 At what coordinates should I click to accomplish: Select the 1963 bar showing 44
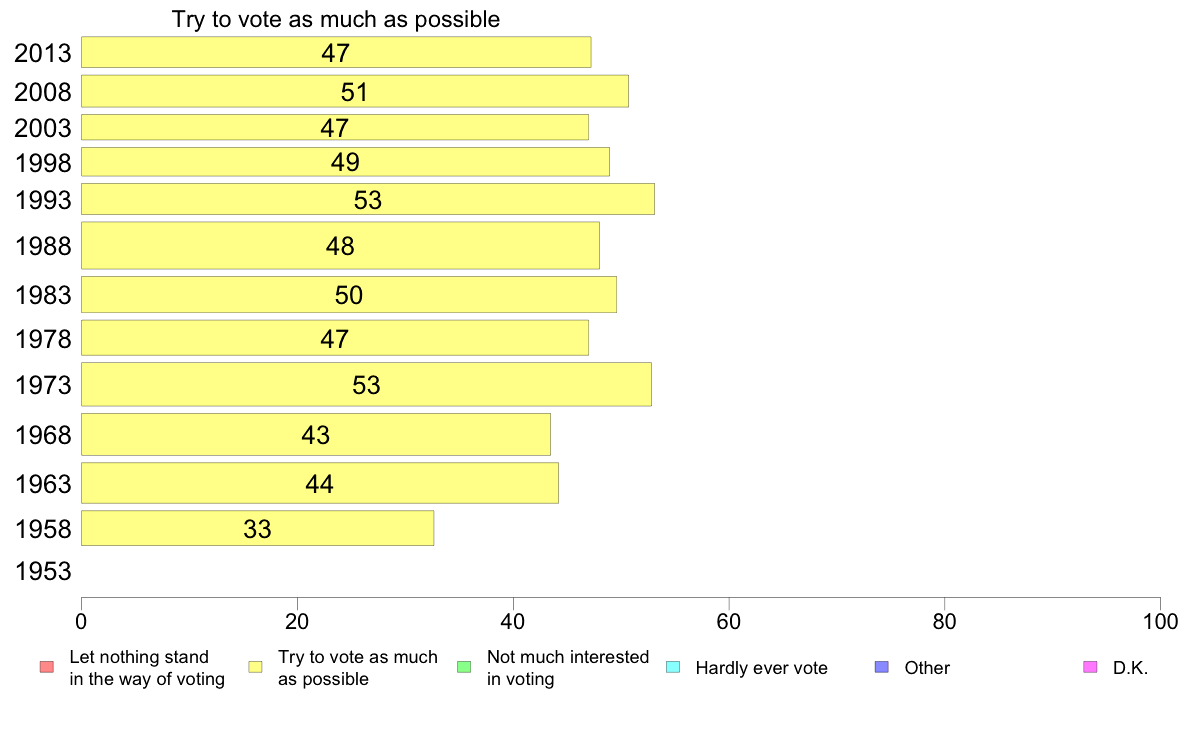(x=320, y=483)
